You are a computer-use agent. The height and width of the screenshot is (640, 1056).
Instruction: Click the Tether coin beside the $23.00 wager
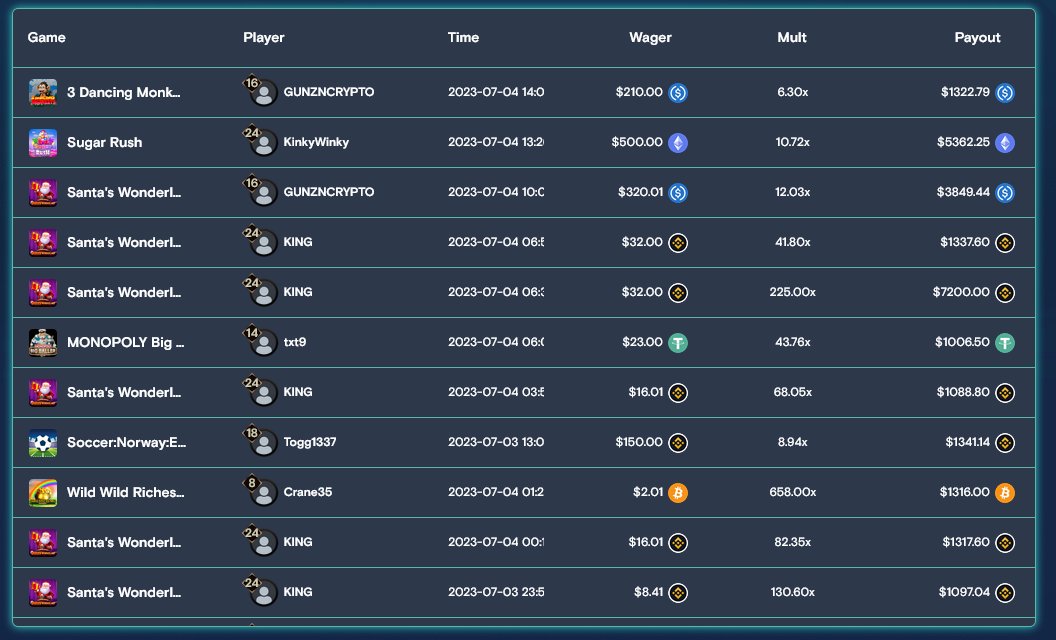point(678,343)
